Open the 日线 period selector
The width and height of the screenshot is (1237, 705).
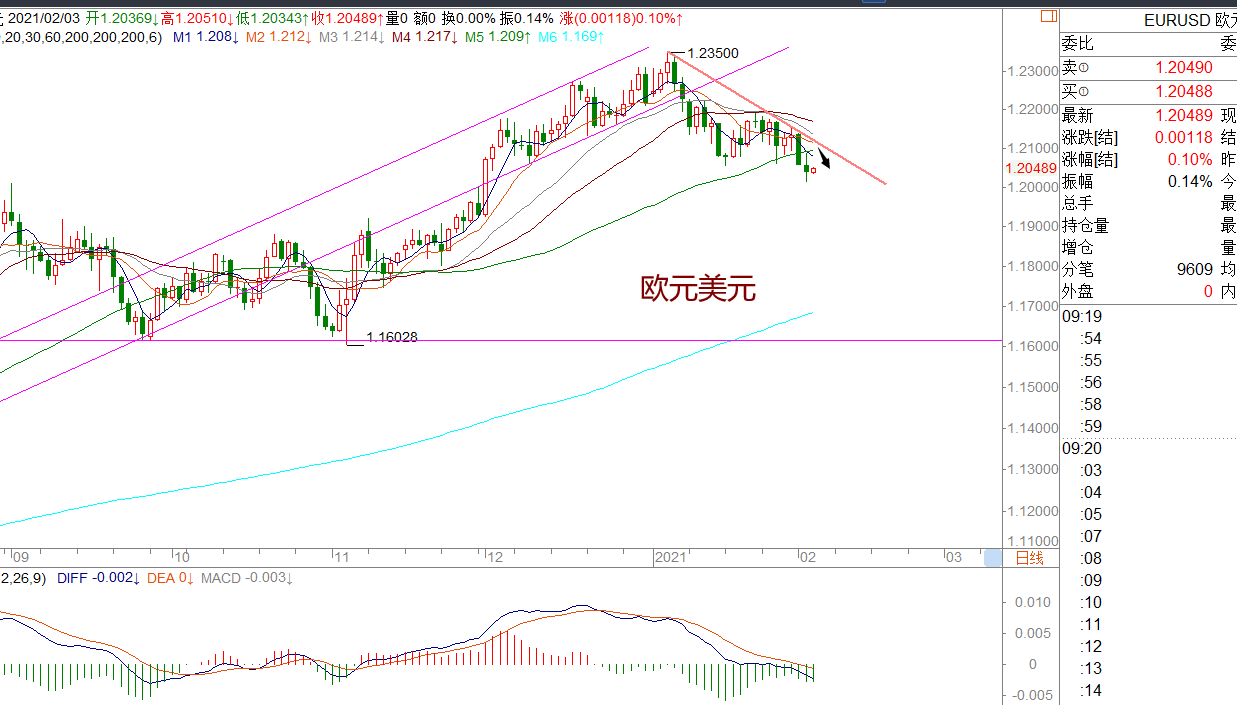click(1029, 558)
